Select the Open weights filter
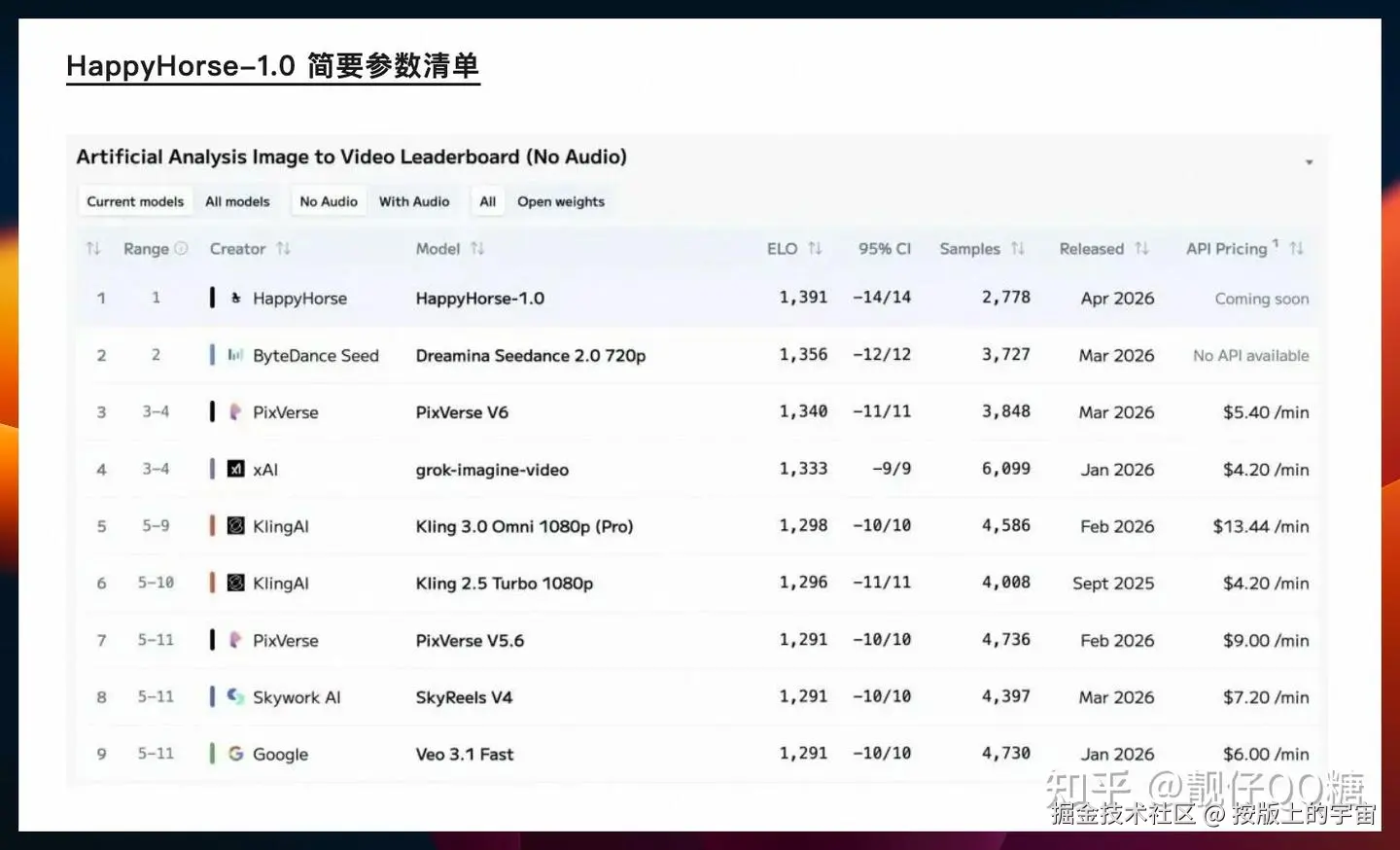The width and height of the screenshot is (1400, 850). 561,201
